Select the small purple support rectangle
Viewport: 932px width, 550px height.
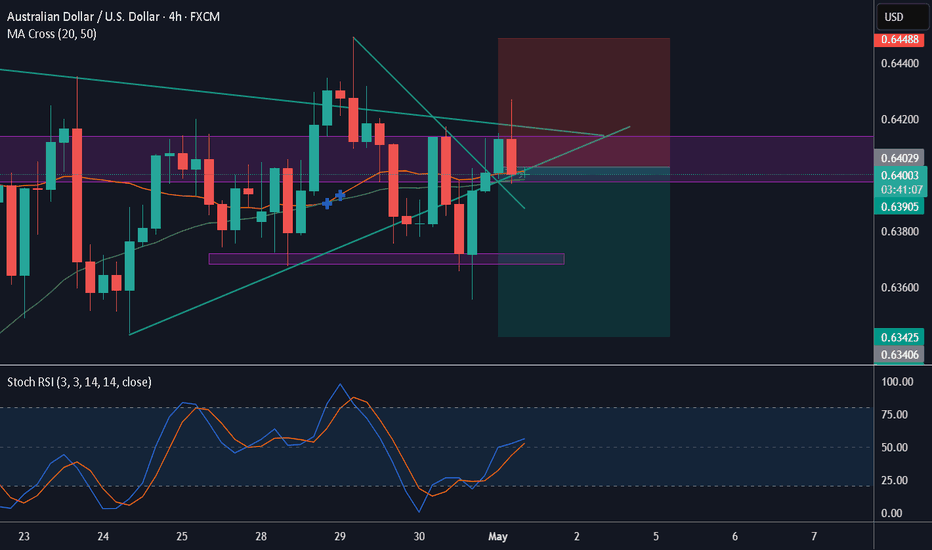pyautogui.click(x=386, y=259)
